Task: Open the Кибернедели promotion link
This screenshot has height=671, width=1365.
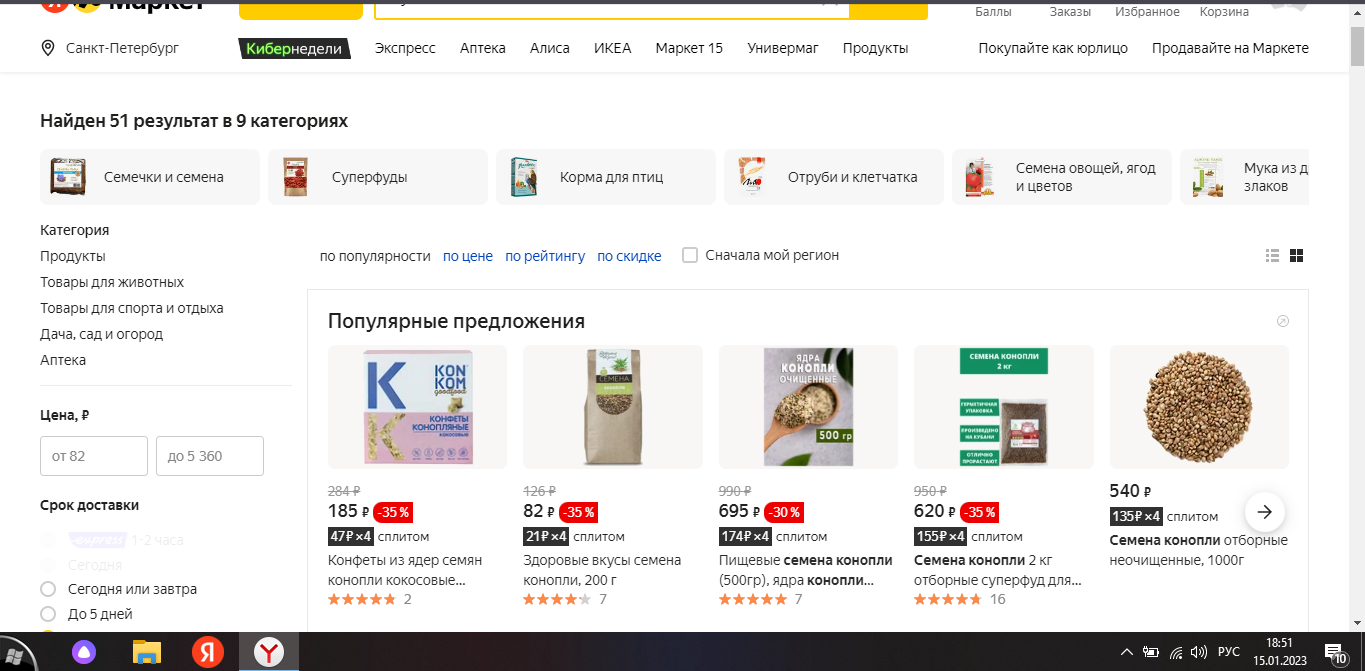Action: click(x=295, y=48)
